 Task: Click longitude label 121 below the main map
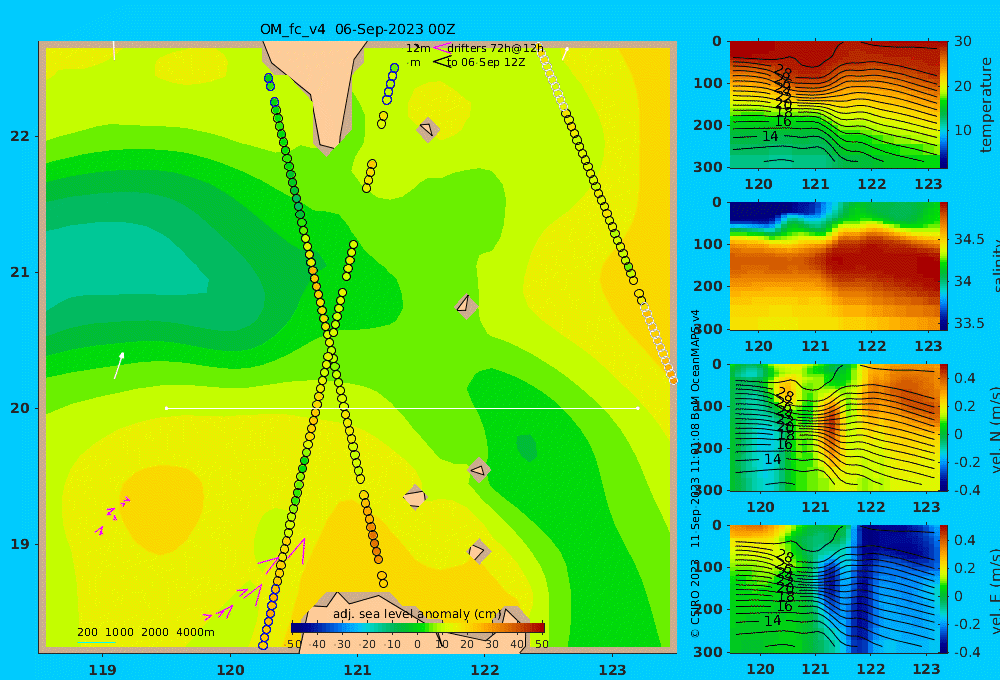coord(357,670)
